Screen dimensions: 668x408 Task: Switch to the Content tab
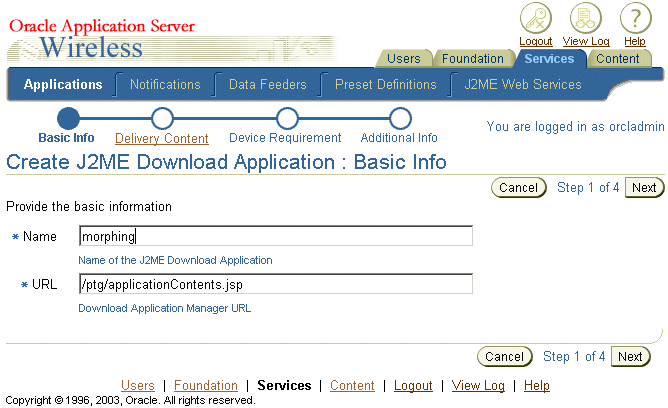[x=618, y=58]
